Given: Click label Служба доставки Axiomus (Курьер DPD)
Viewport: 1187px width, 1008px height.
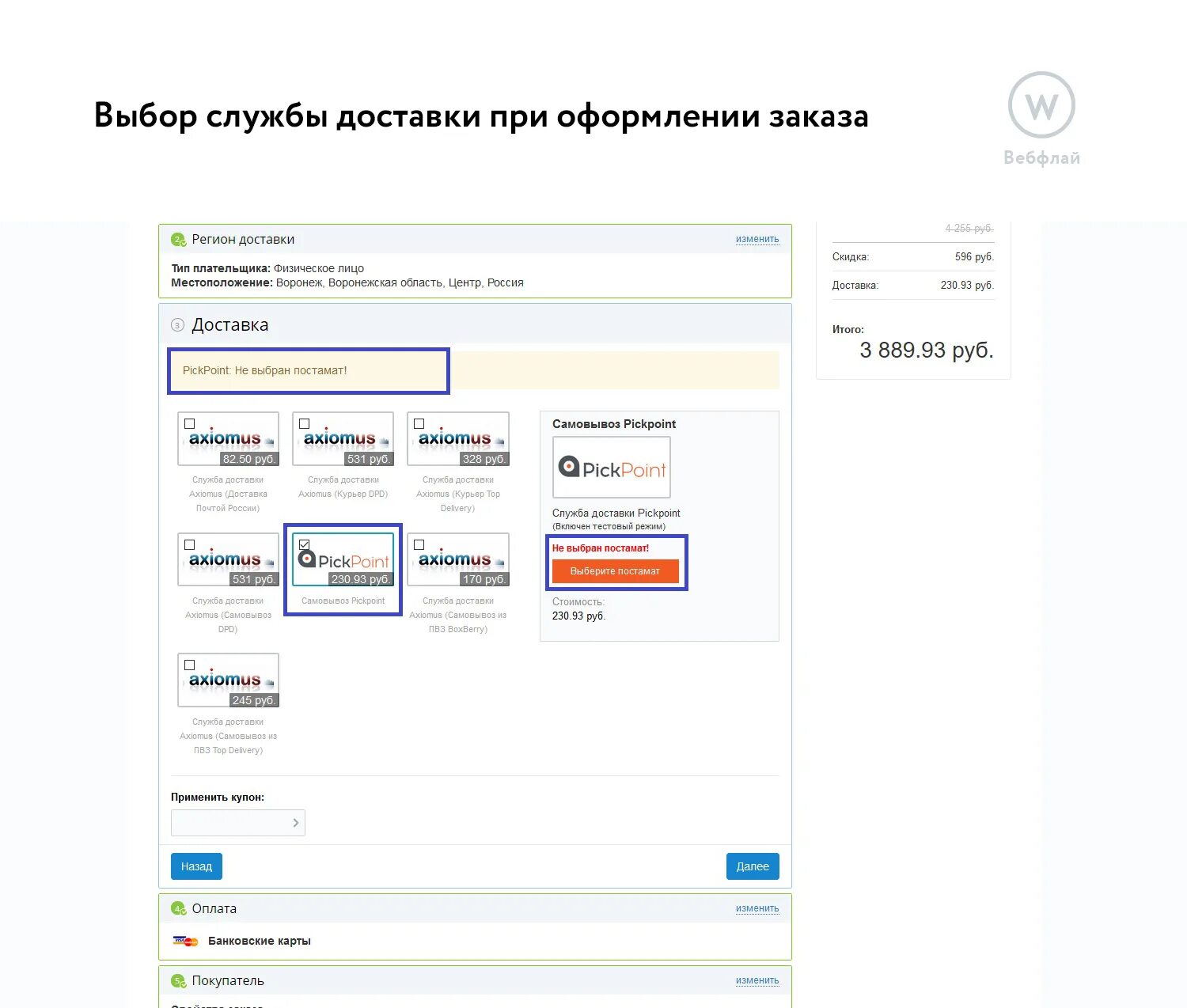Looking at the screenshot, I should pos(343,487).
